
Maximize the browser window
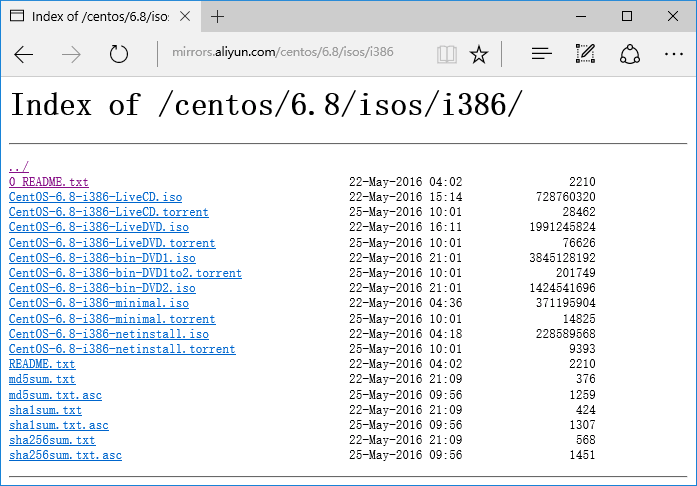[x=627, y=16]
